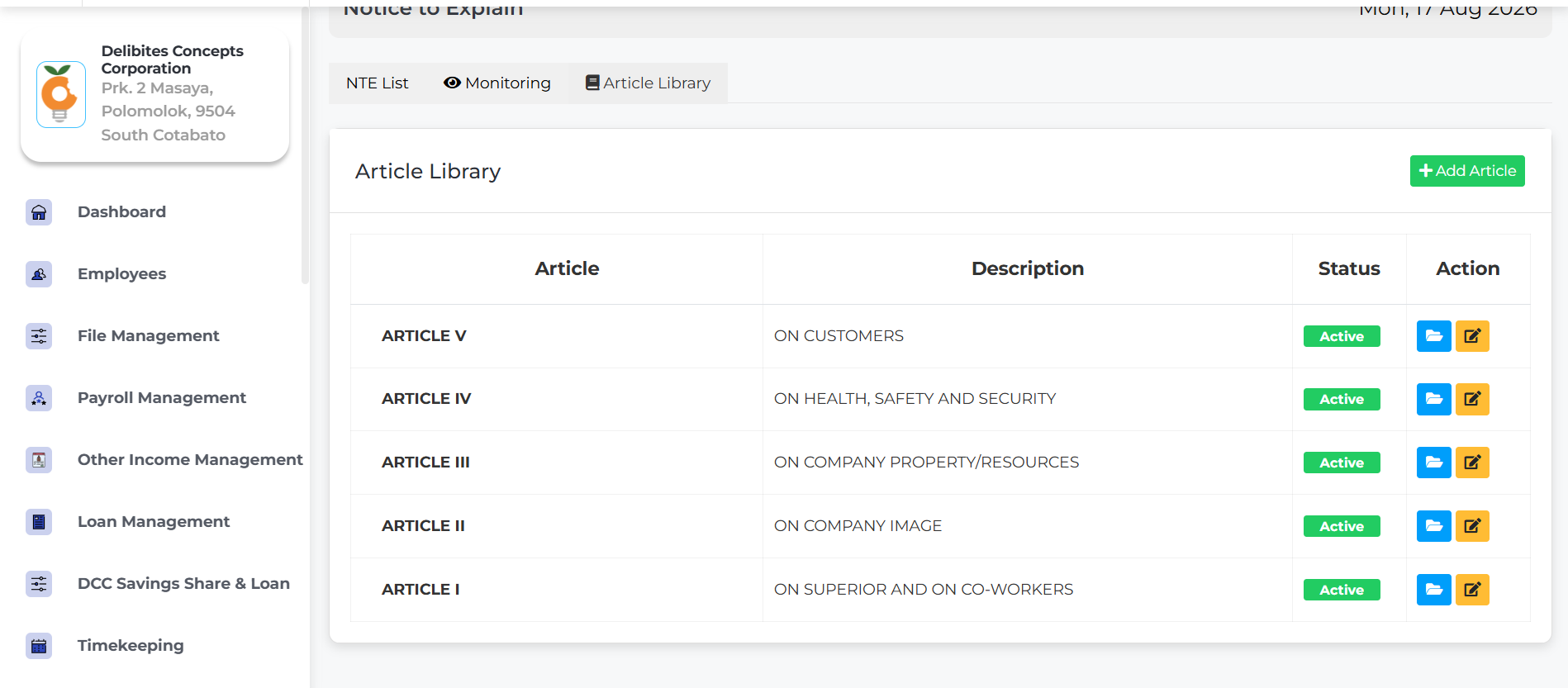Click the Delibites company logo
This screenshot has width=1568, height=688.
(x=61, y=94)
